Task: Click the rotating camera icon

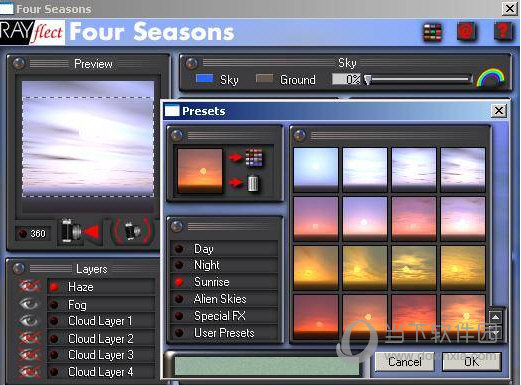Action: pos(133,231)
